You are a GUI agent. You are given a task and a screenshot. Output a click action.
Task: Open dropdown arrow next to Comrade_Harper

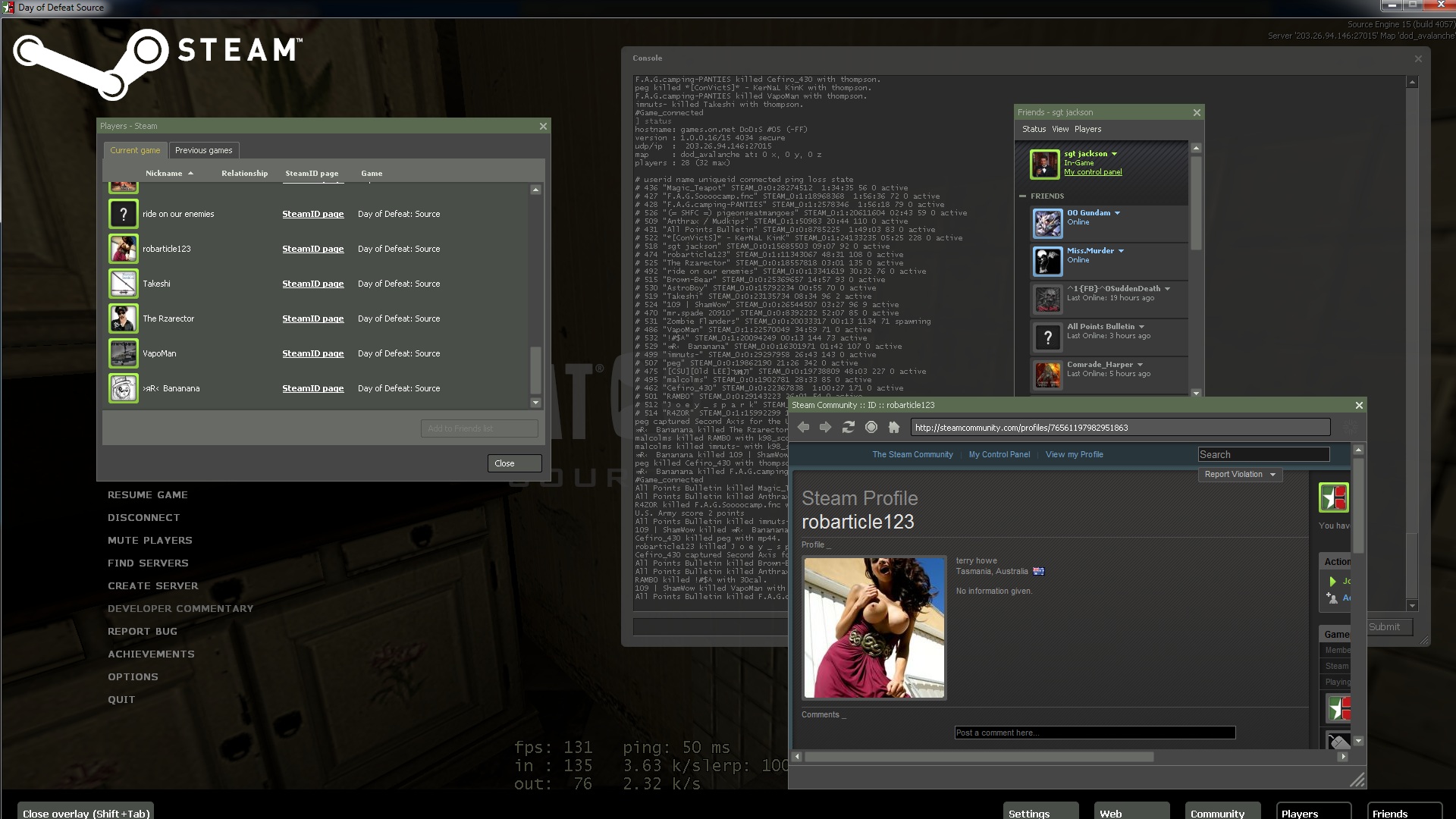pos(1140,365)
